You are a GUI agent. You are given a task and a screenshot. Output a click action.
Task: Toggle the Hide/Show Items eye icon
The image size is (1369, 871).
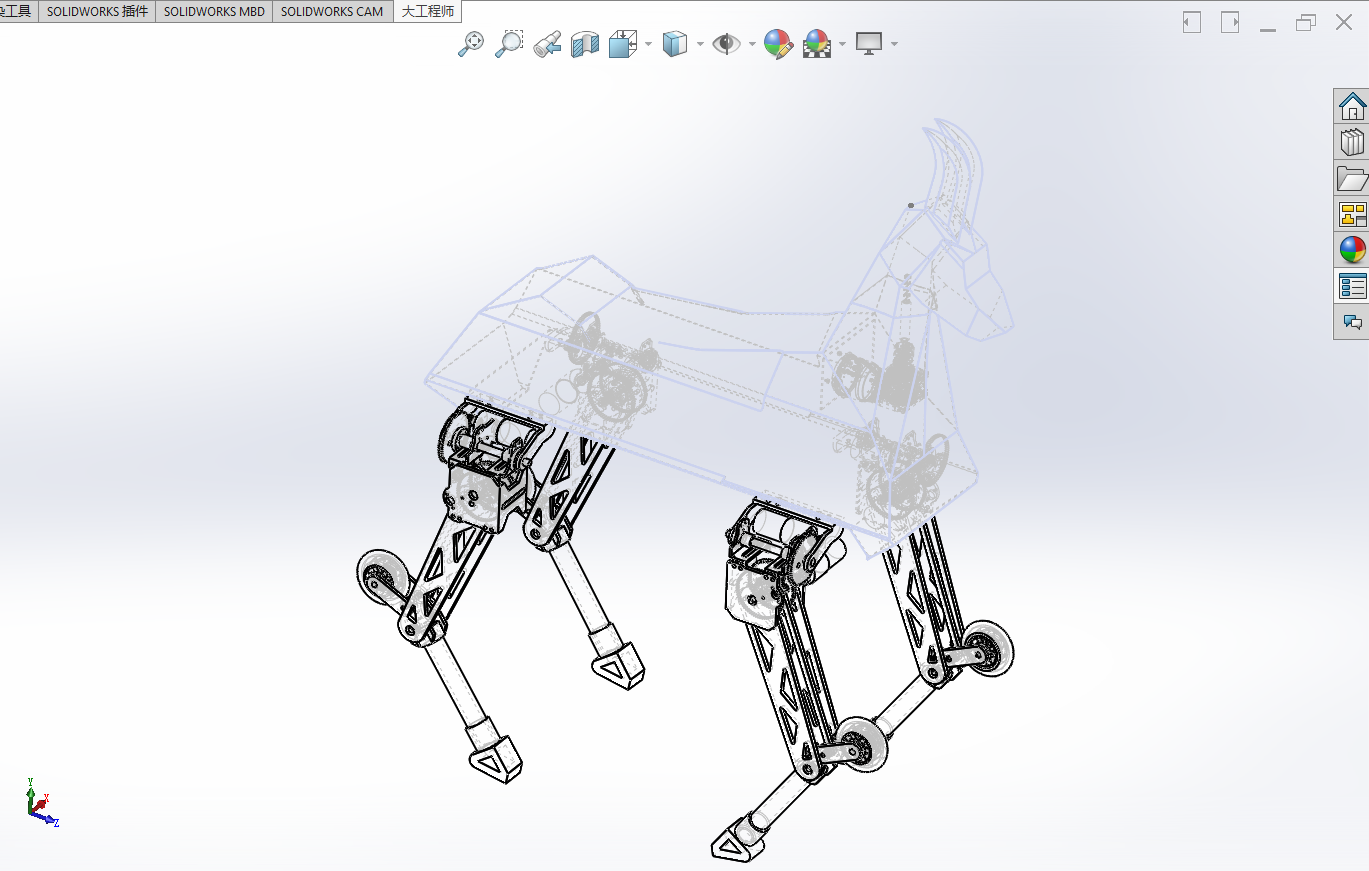pyautogui.click(x=726, y=43)
